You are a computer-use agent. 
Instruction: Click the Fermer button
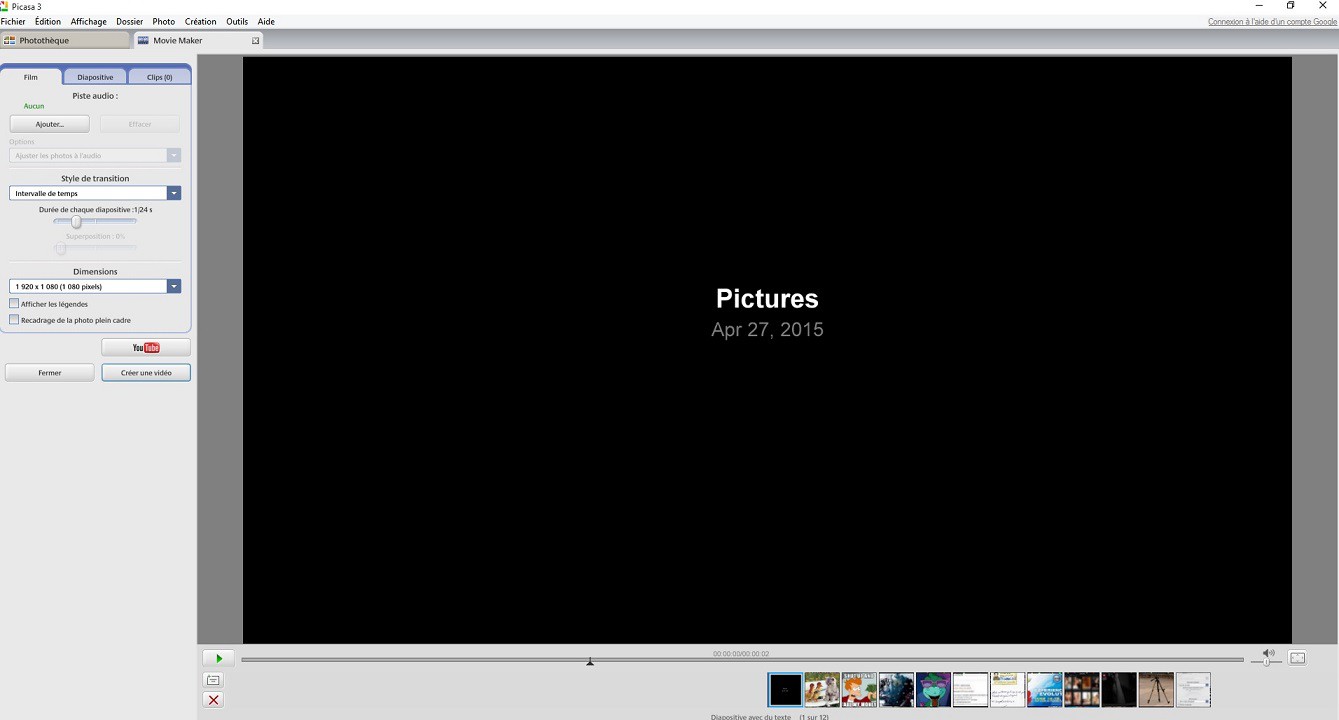pyautogui.click(x=49, y=373)
